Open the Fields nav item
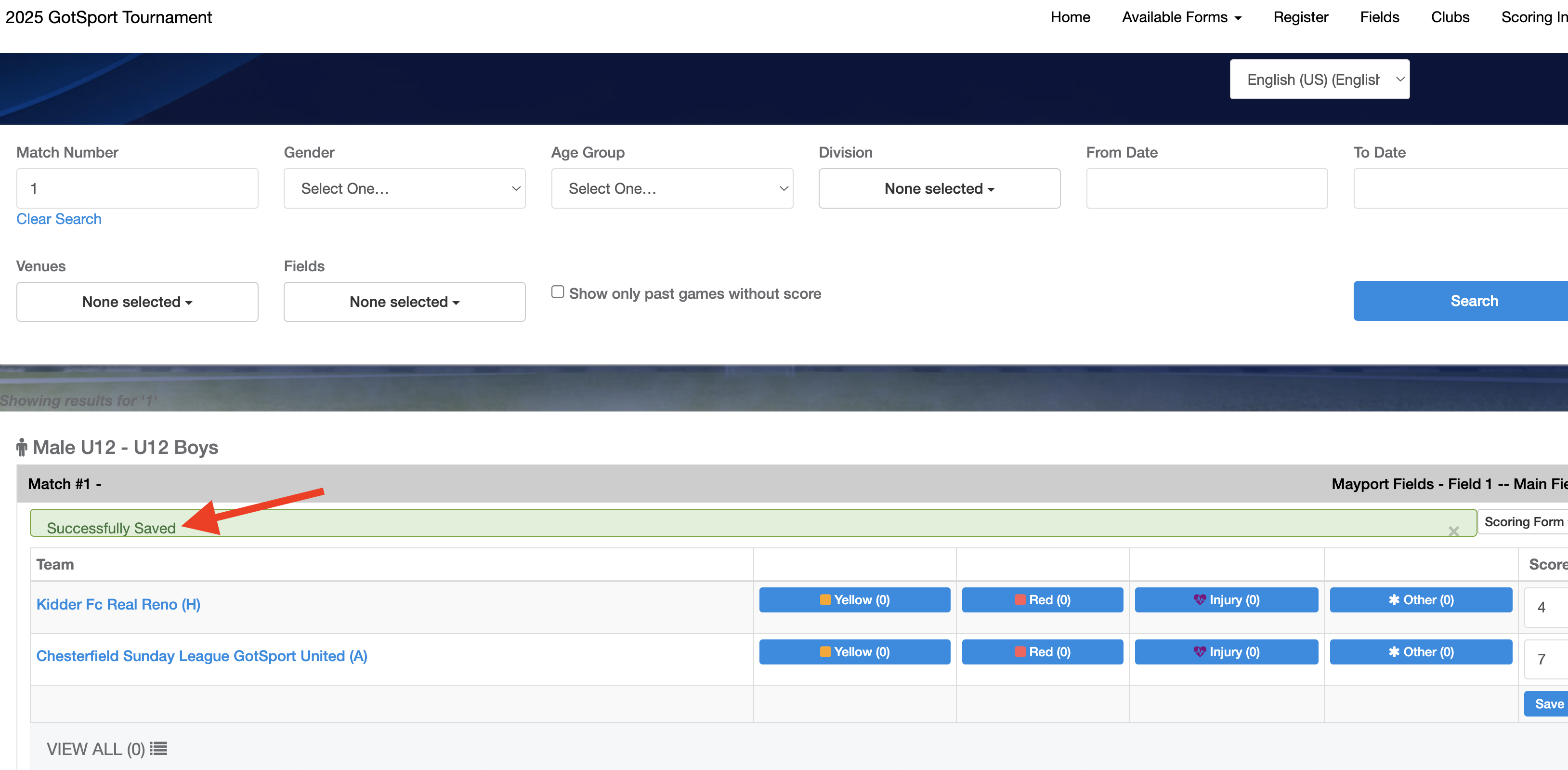Screen dimensions: 1568x770 [x=1379, y=17]
